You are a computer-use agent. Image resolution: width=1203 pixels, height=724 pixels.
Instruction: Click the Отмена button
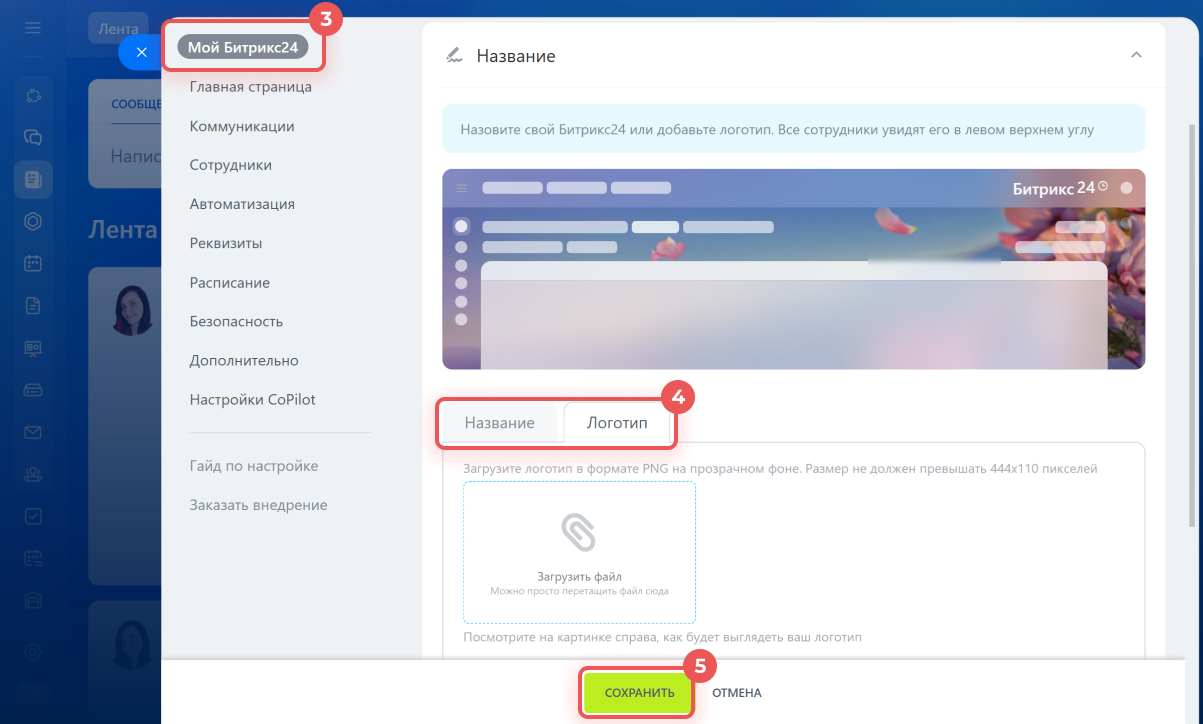[x=737, y=693]
